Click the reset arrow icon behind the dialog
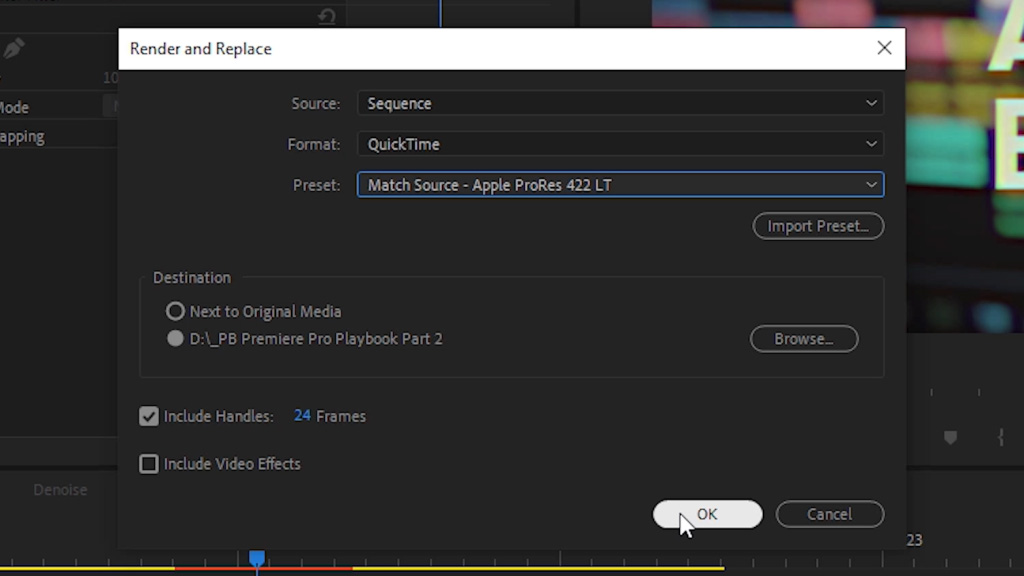The width and height of the screenshot is (1024, 576). point(327,16)
